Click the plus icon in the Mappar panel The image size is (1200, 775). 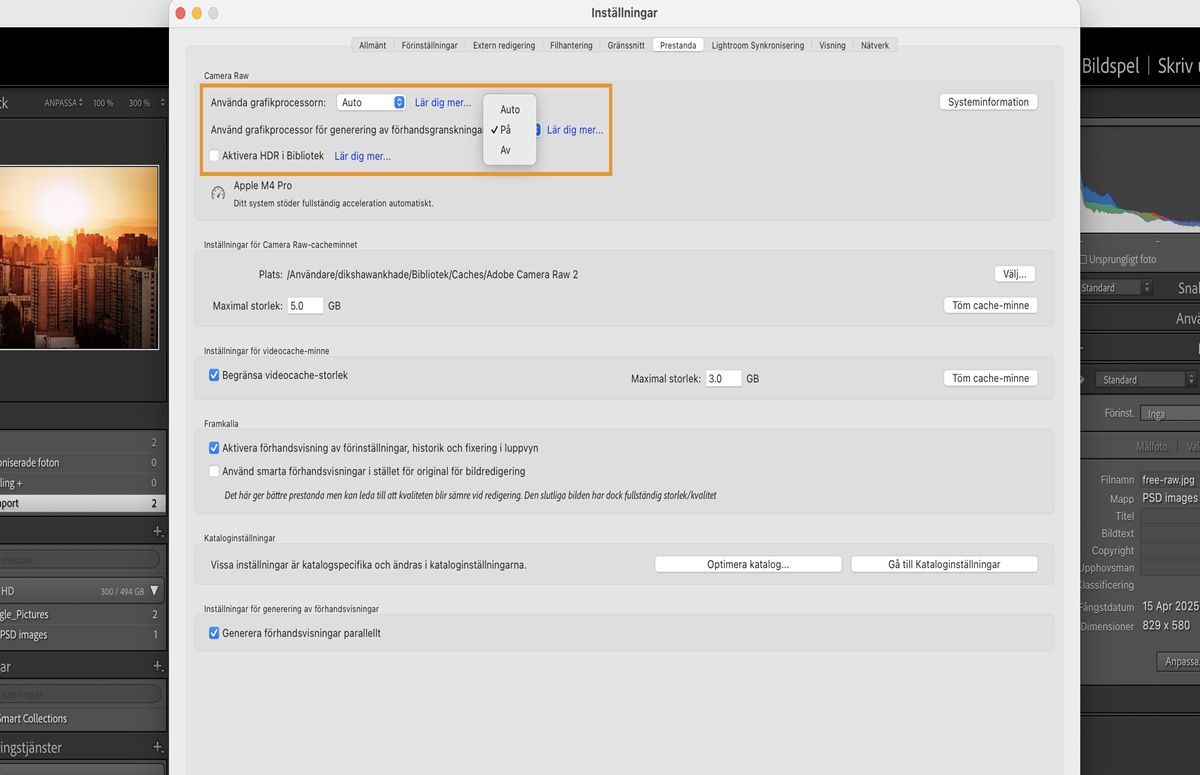coord(157,531)
